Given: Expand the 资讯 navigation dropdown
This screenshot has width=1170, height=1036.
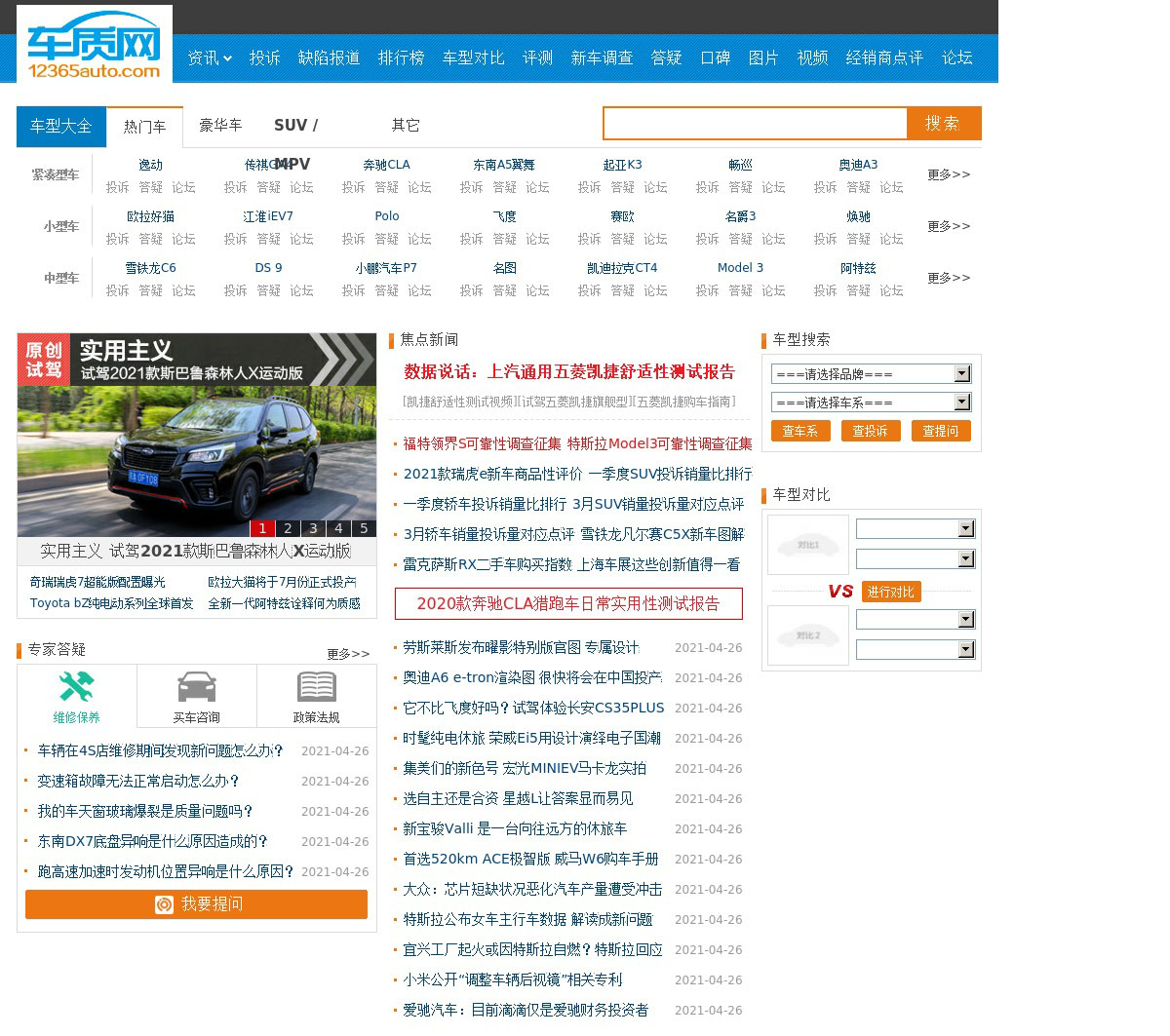Looking at the screenshot, I should point(209,58).
